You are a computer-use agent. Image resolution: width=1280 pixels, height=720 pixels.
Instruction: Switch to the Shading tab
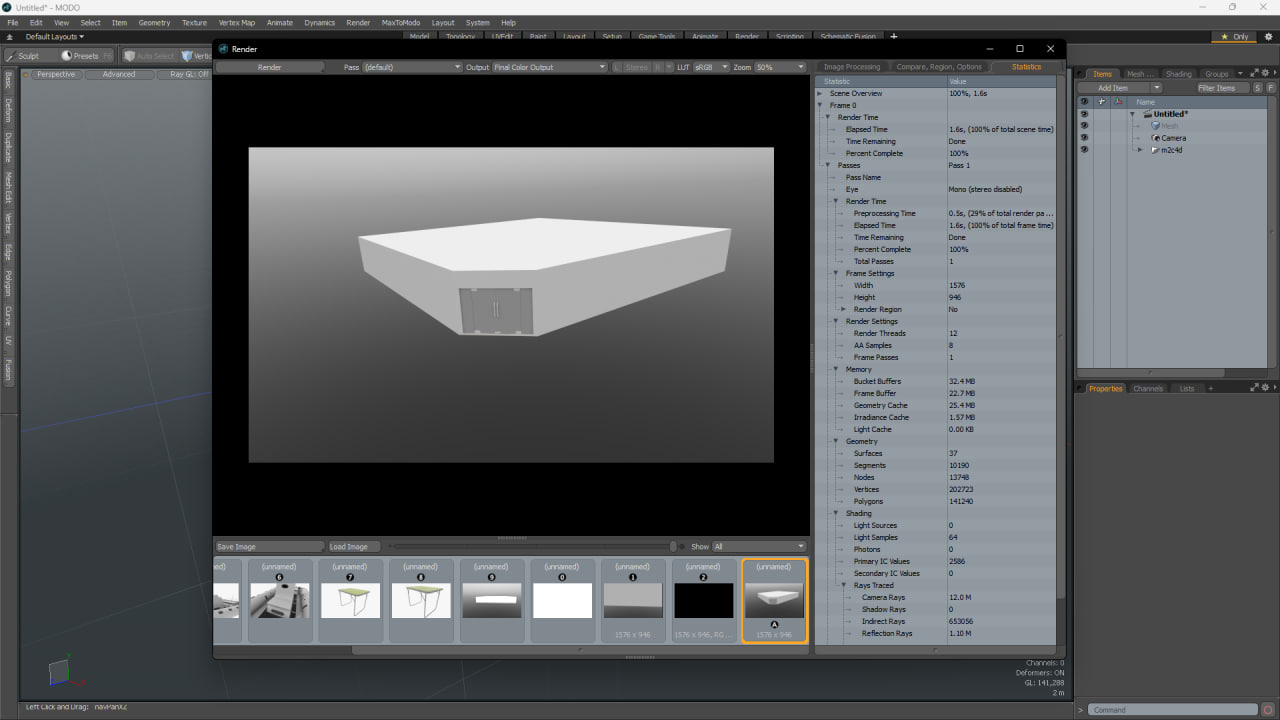(1179, 74)
